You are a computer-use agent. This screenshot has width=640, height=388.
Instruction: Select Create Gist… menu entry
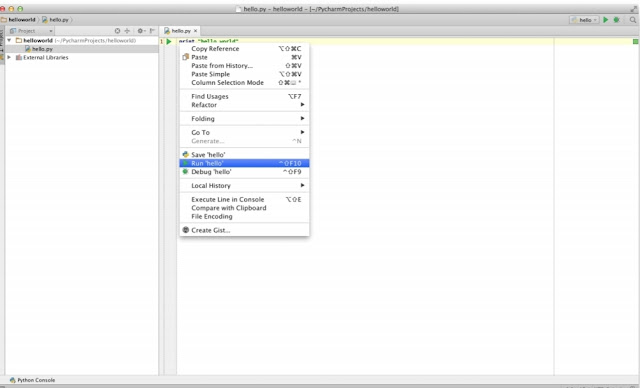[x=244, y=230]
